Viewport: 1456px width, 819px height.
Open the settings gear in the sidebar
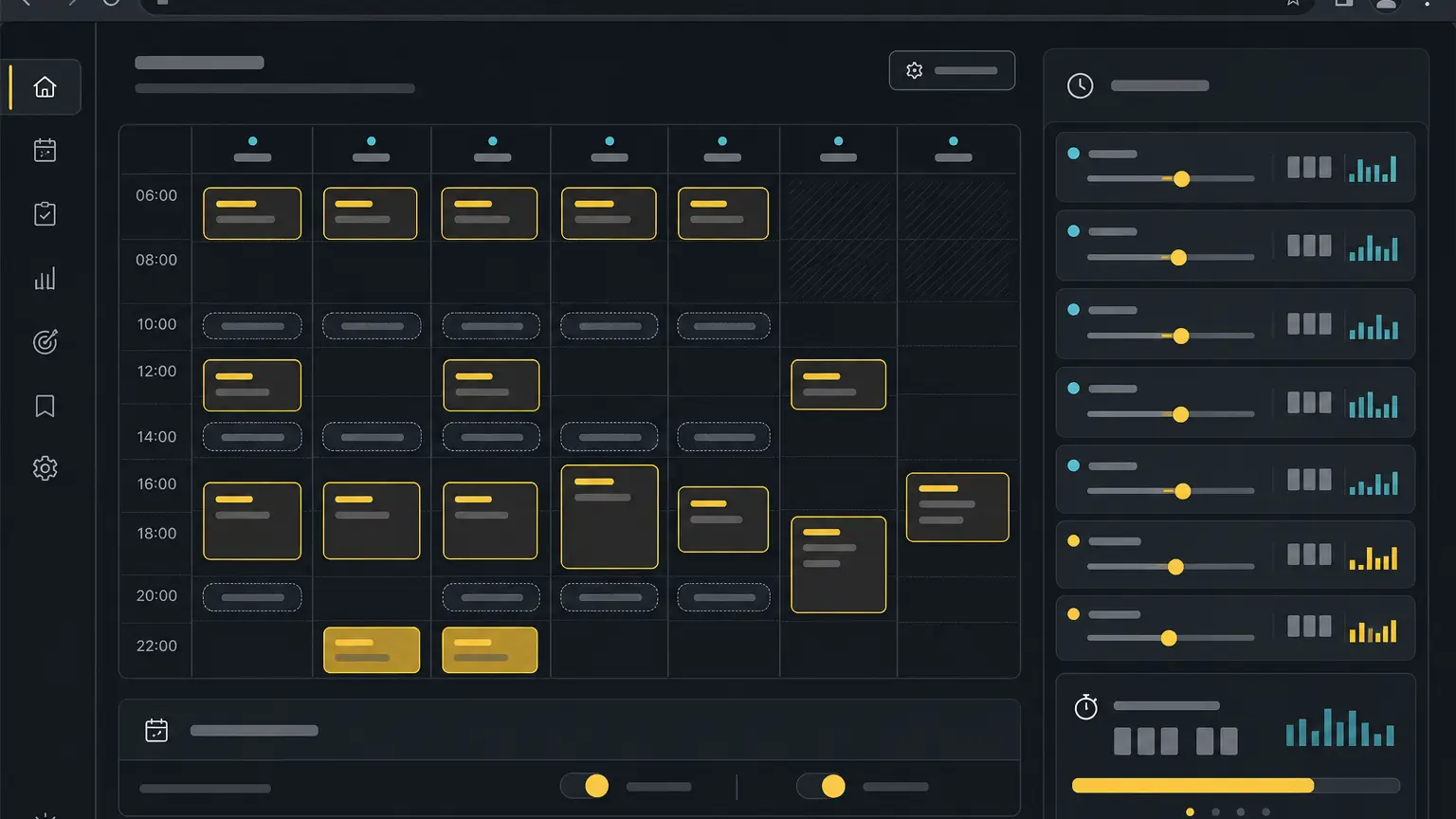pyautogui.click(x=45, y=468)
